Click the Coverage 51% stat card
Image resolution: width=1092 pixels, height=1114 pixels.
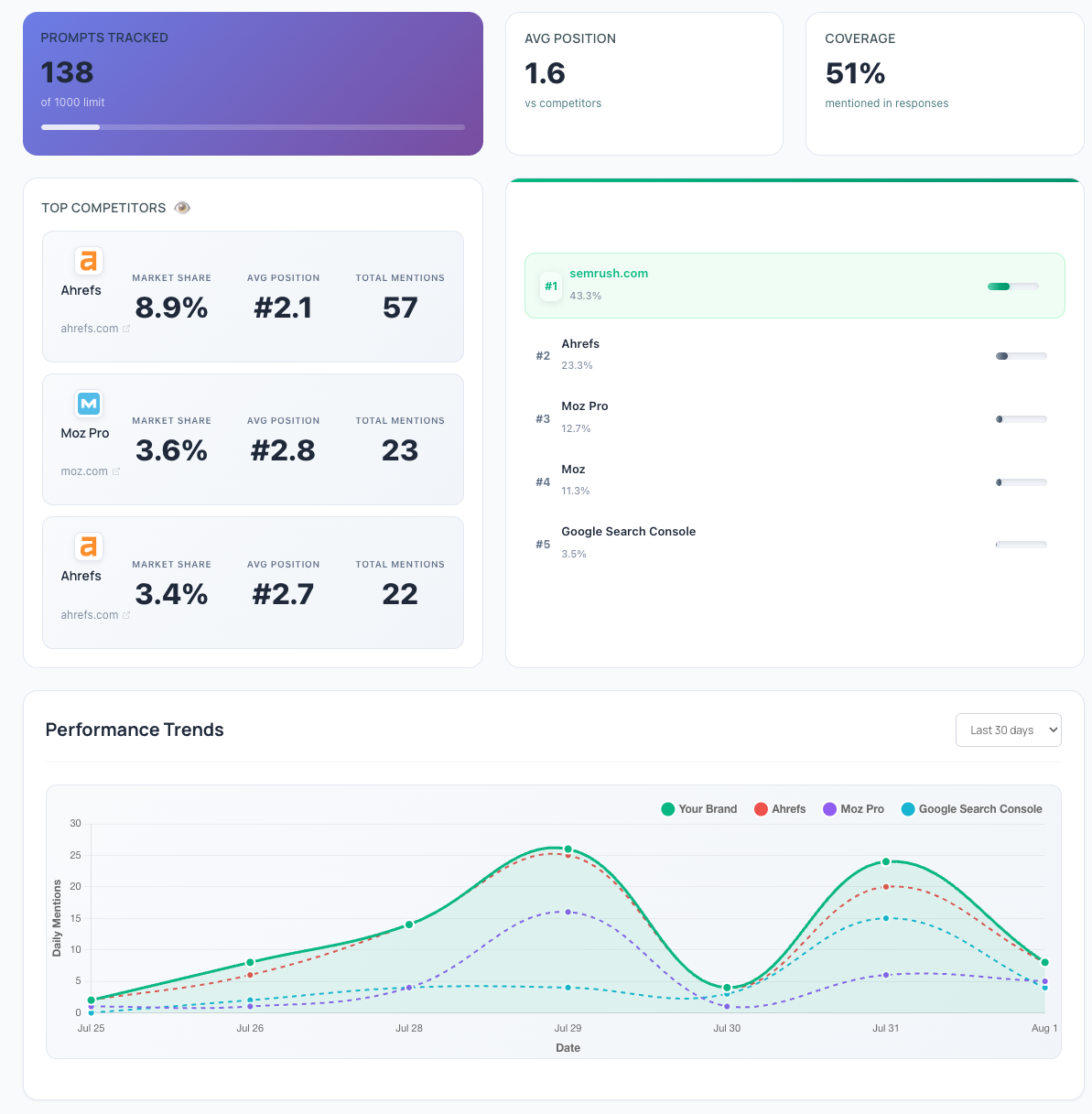click(x=944, y=83)
